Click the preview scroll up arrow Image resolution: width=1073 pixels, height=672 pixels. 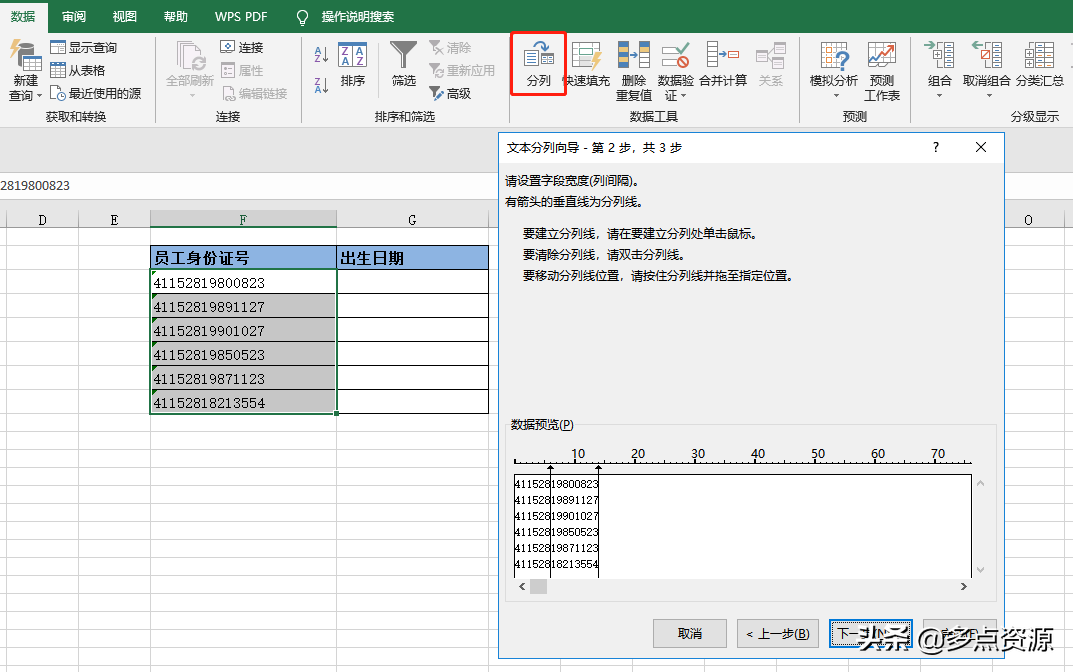pyautogui.click(x=981, y=483)
